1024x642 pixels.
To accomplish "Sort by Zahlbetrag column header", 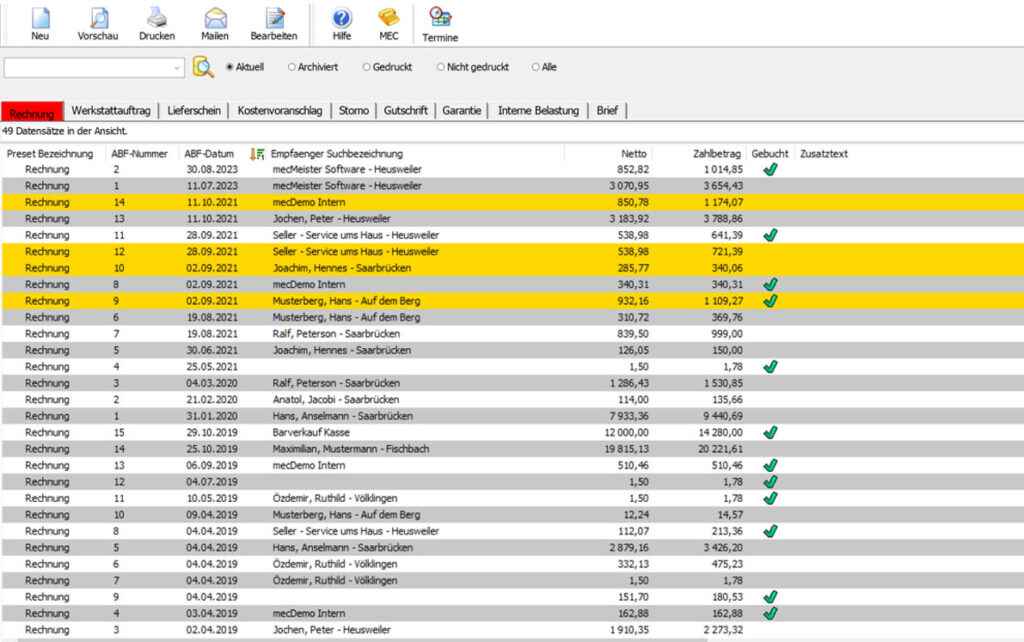I will pyautogui.click(x=716, y=154).
